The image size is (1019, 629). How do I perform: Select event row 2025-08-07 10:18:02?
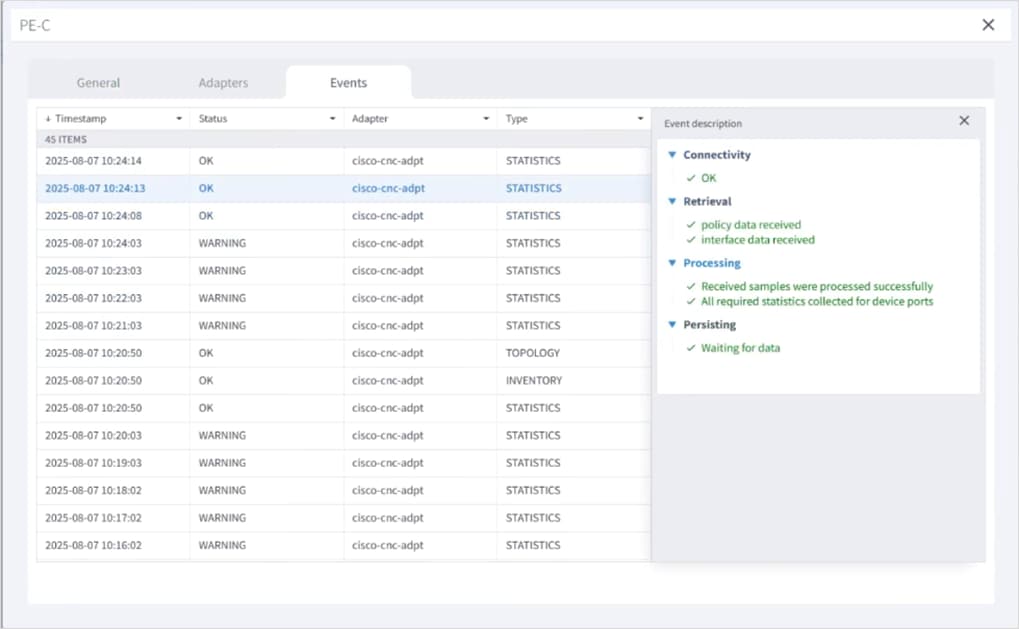pyautogui.click(x=343, y=490)
